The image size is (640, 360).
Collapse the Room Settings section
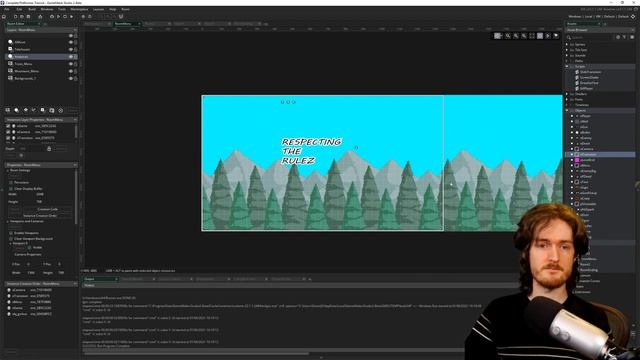(8, 170)
